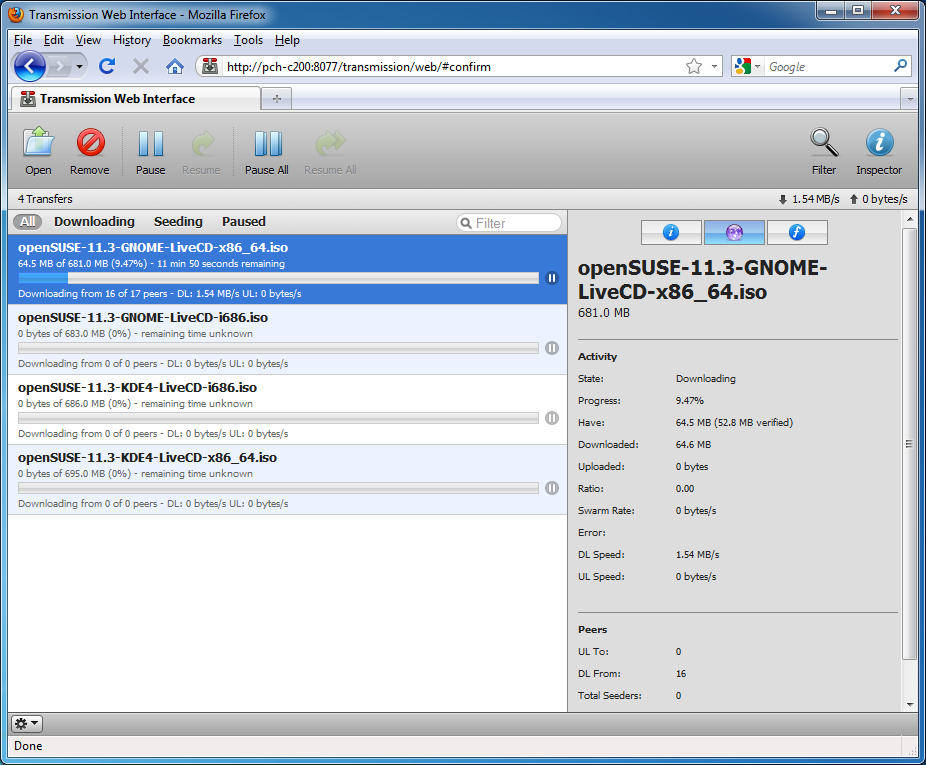Open the list all tabs dropdown
Image resolution: width=926 pixels, height=765 pixels.
pos(909,99)
